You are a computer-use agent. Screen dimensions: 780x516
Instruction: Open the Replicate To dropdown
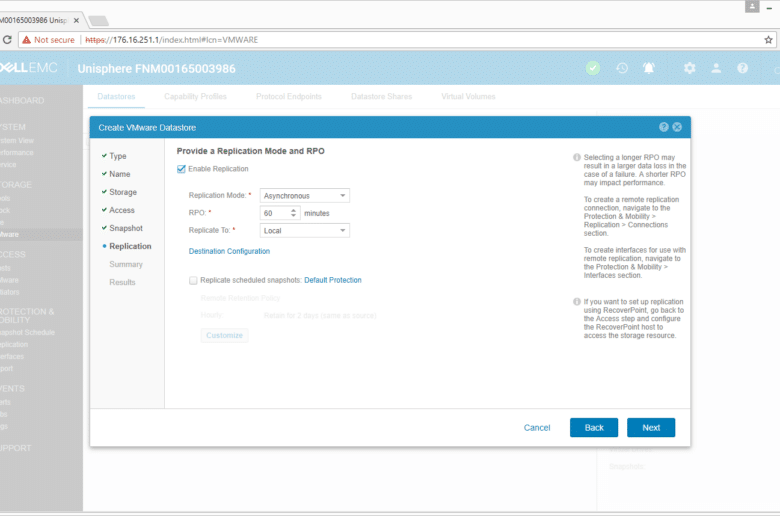point(304,230)
